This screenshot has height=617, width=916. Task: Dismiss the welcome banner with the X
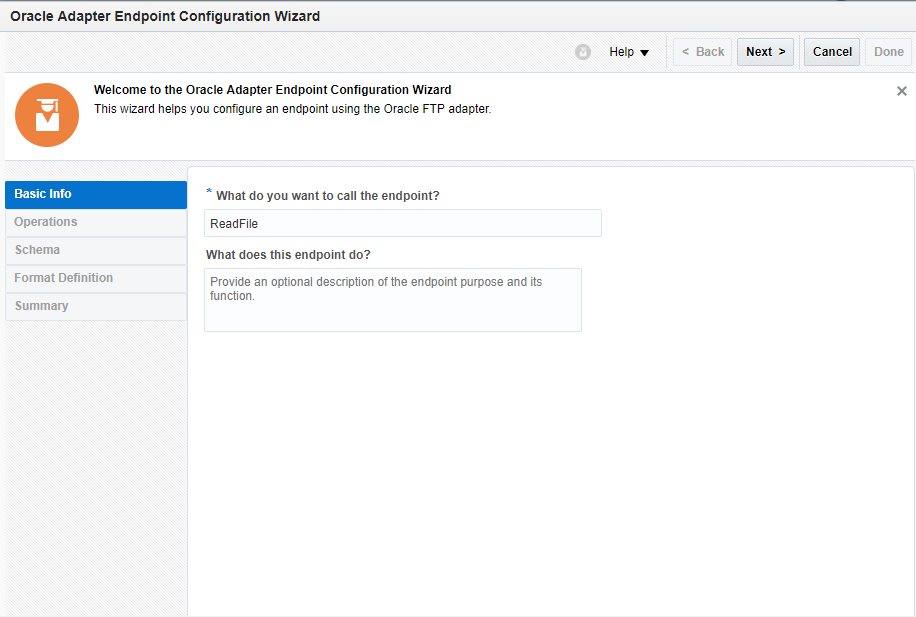[x=902, y=91]
